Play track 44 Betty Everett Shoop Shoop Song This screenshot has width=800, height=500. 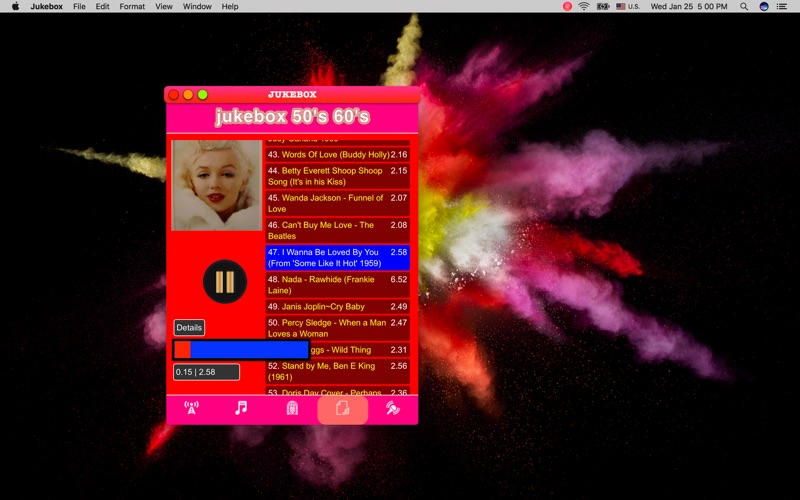[337, 176]
